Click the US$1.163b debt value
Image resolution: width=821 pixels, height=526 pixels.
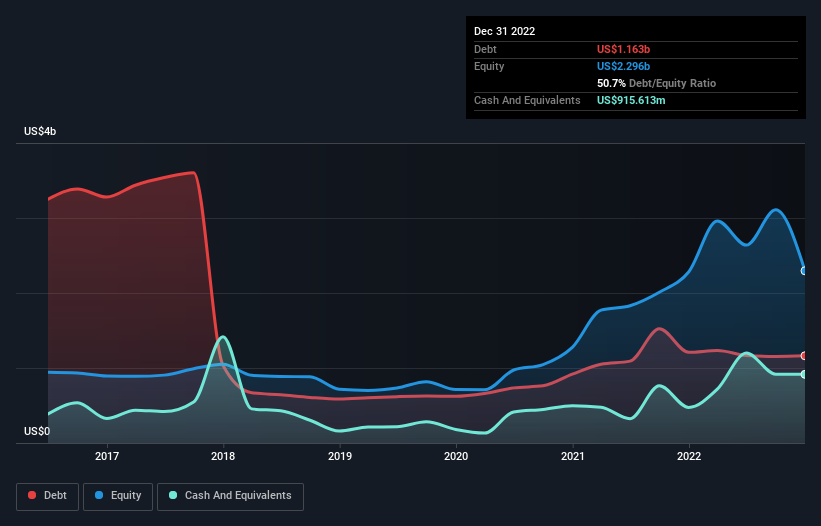[x=623, y=49]
